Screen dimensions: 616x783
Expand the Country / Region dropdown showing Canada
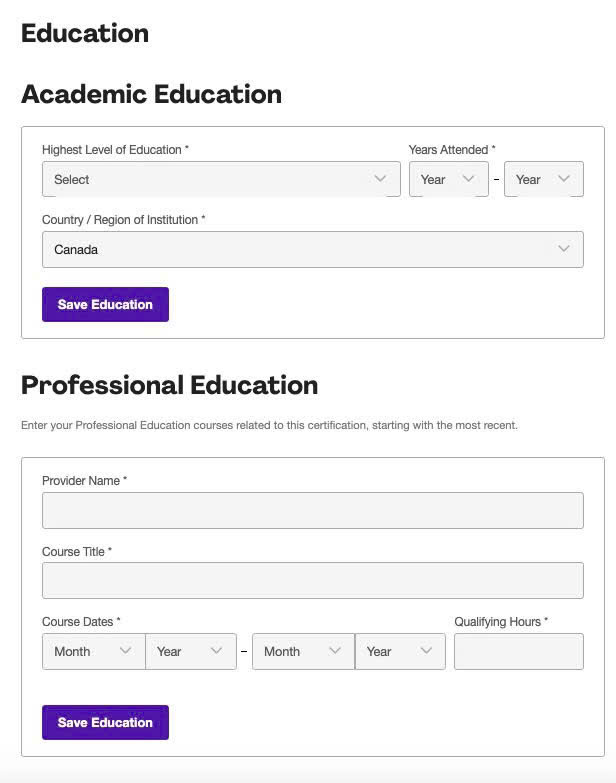[312, 249]
